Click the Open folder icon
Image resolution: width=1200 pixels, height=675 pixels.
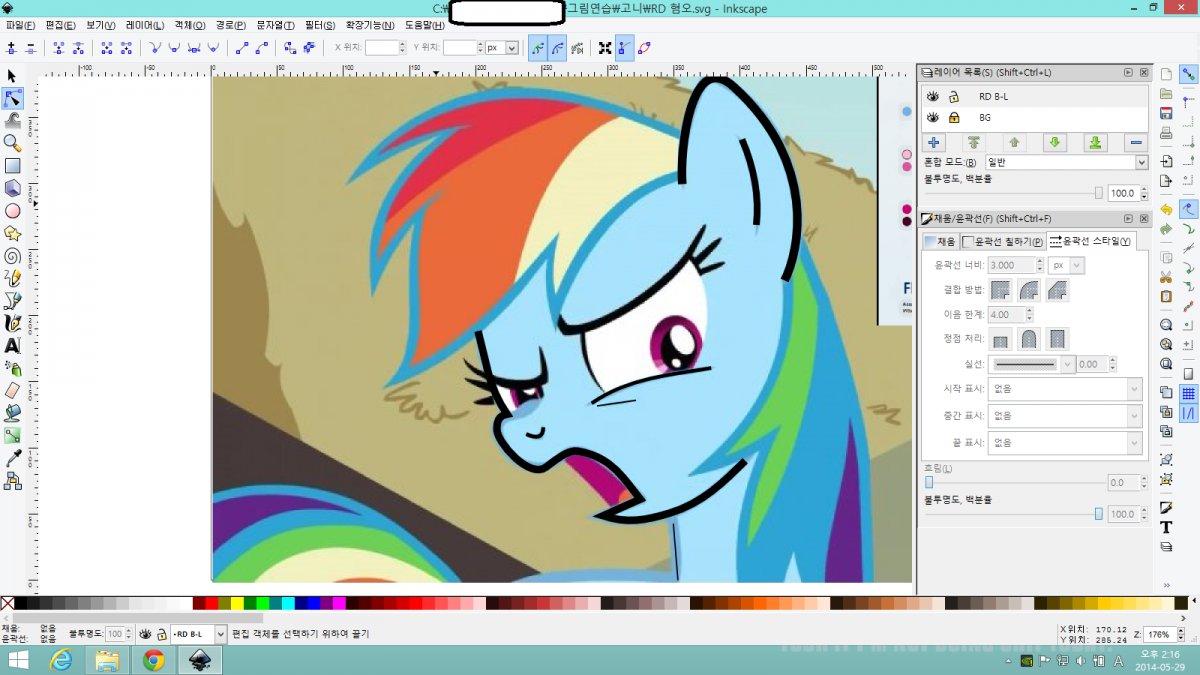coord(1166,94)
